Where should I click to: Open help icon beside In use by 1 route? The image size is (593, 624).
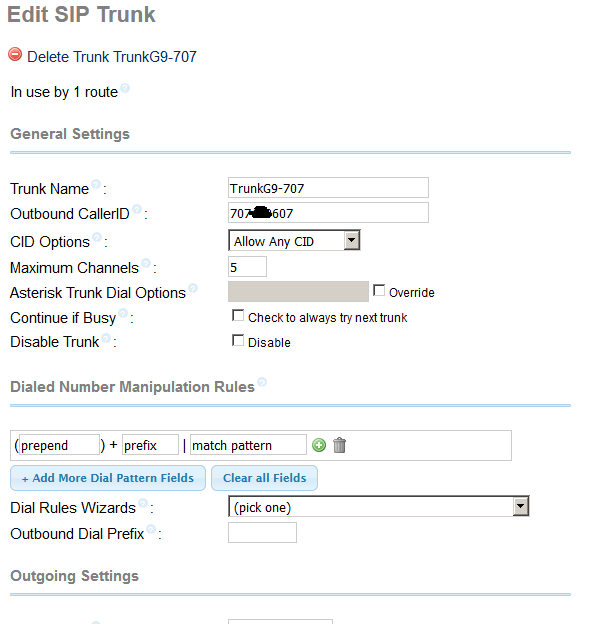[x=125, y=88]
